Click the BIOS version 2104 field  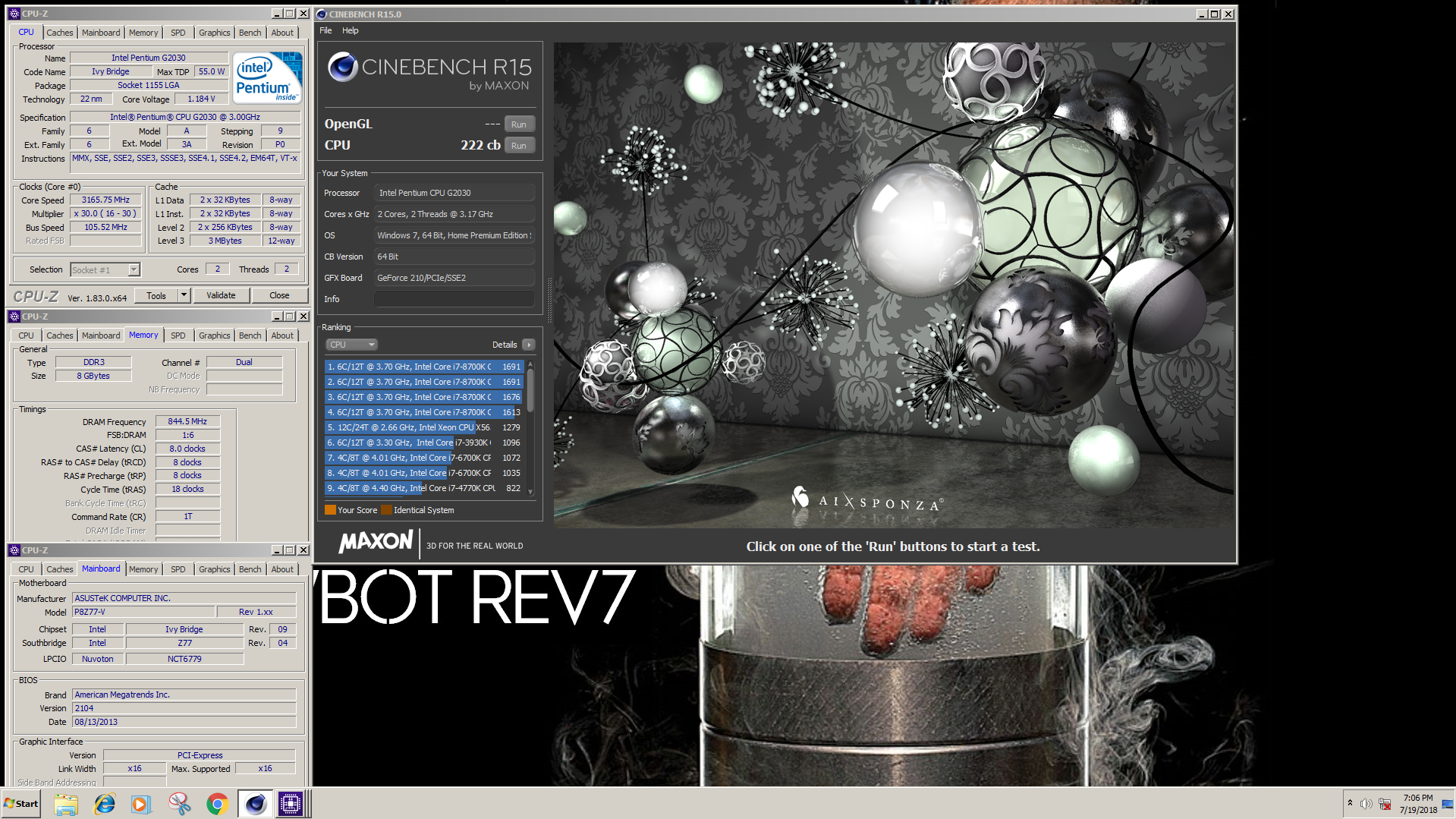tap(184, 708)
